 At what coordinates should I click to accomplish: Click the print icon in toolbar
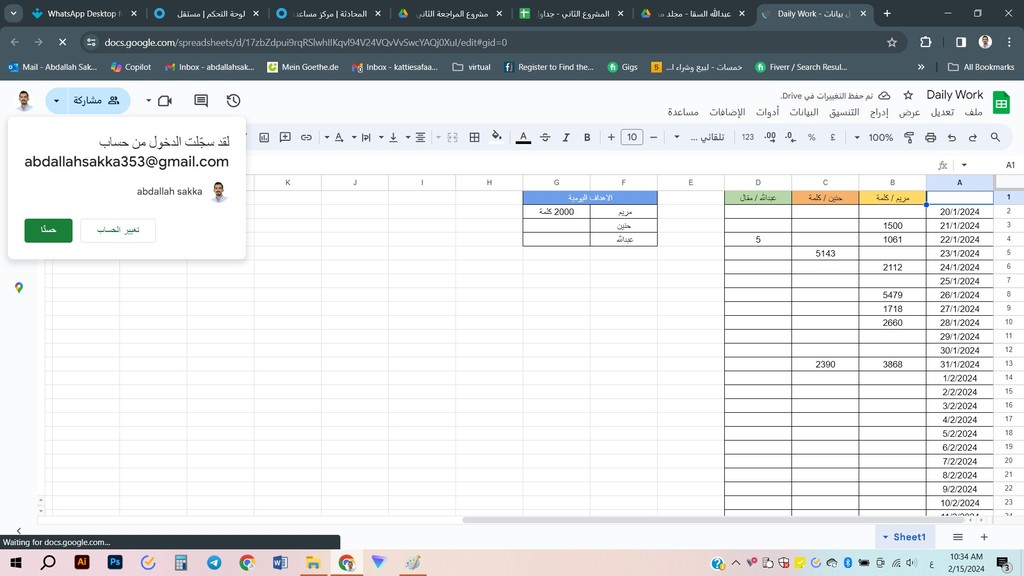tap(930, 137)
